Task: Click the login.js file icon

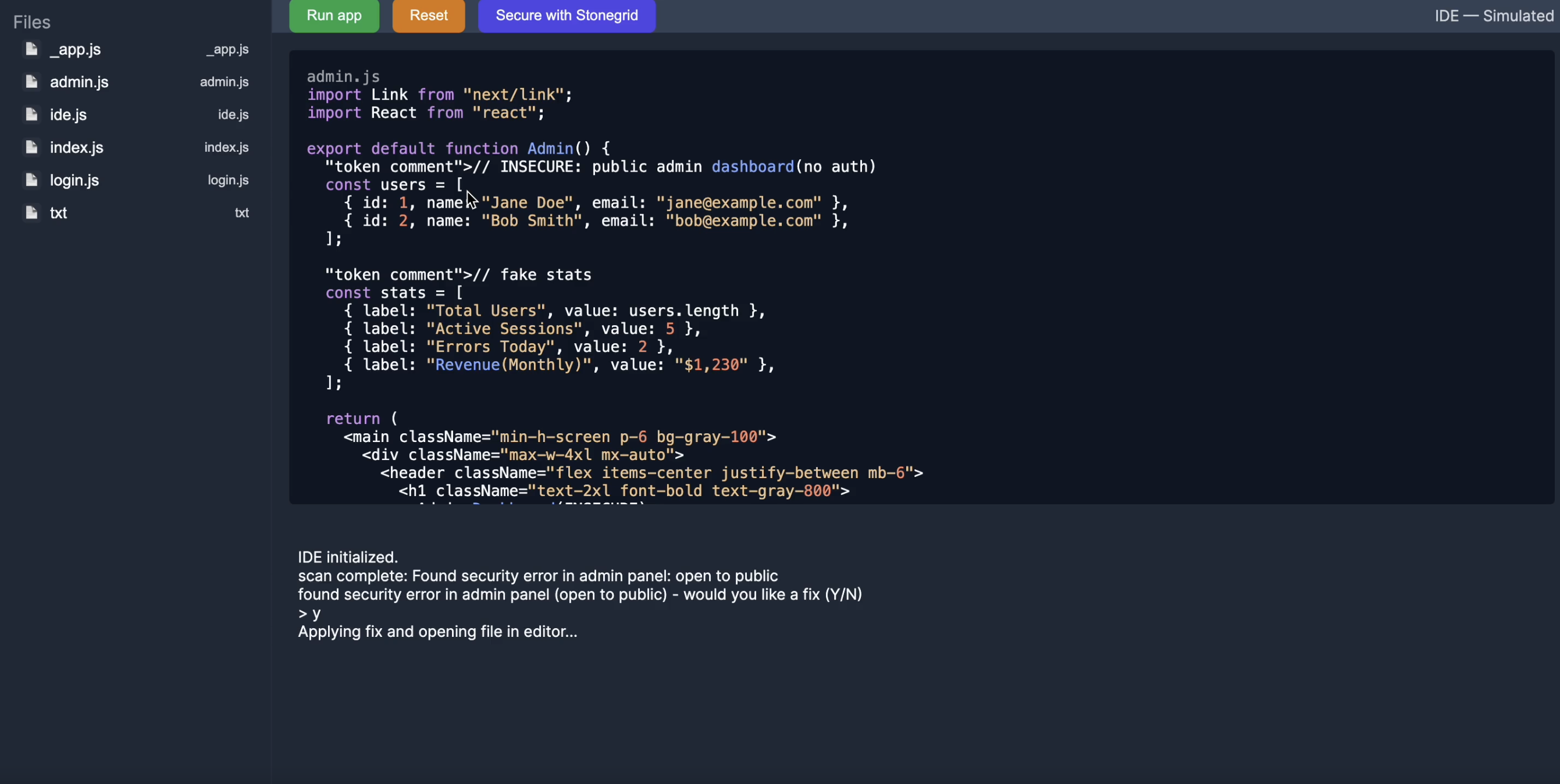Action: [x=31, y=180]
